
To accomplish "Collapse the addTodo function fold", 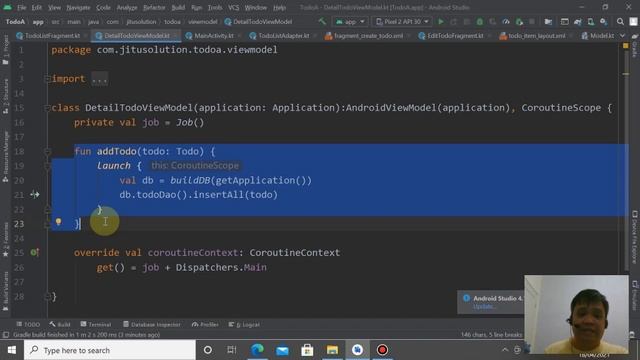I will click(47, 151).
